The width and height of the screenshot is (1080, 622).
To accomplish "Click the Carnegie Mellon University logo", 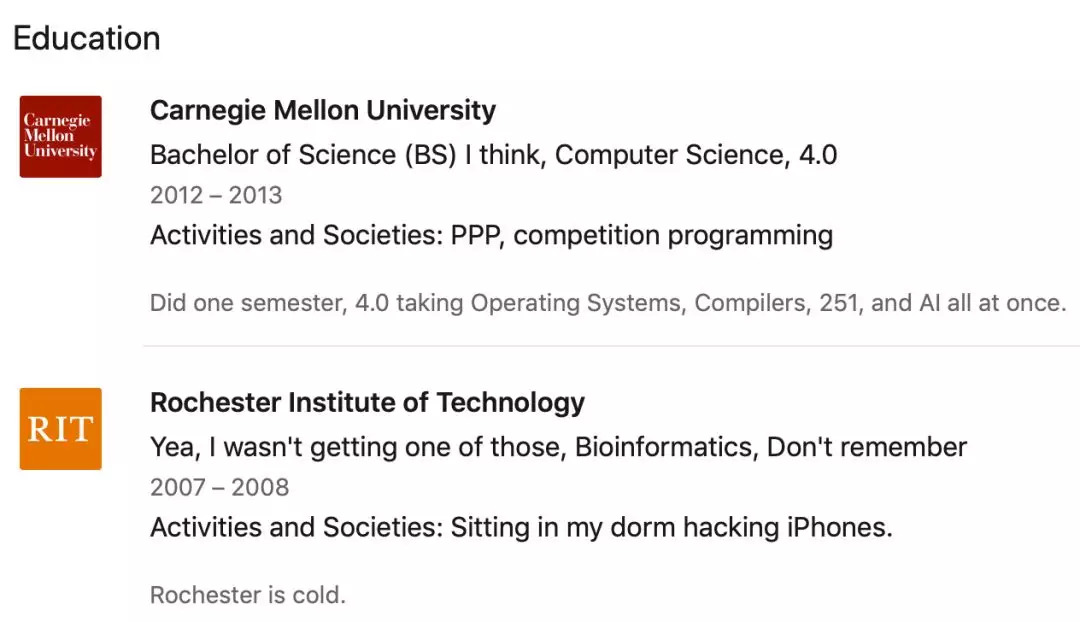I will click(x=61, y=136).
